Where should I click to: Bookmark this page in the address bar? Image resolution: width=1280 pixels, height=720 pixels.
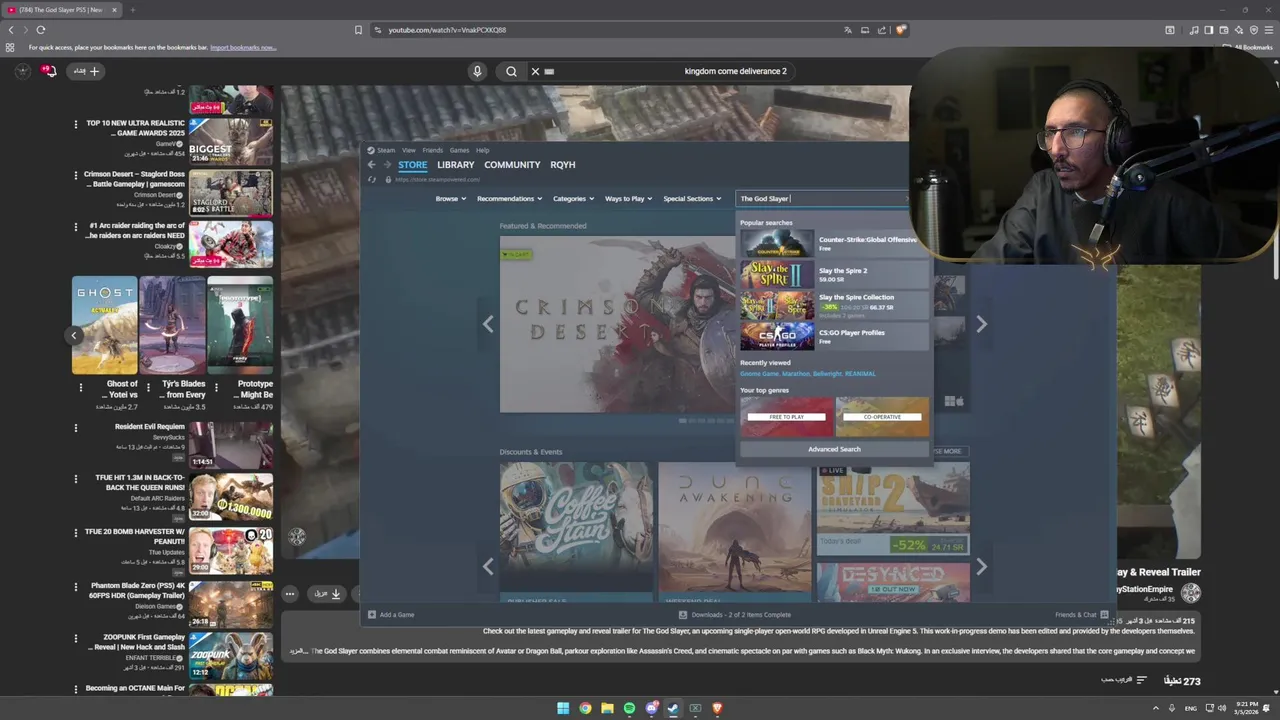[x=358, y=30]
